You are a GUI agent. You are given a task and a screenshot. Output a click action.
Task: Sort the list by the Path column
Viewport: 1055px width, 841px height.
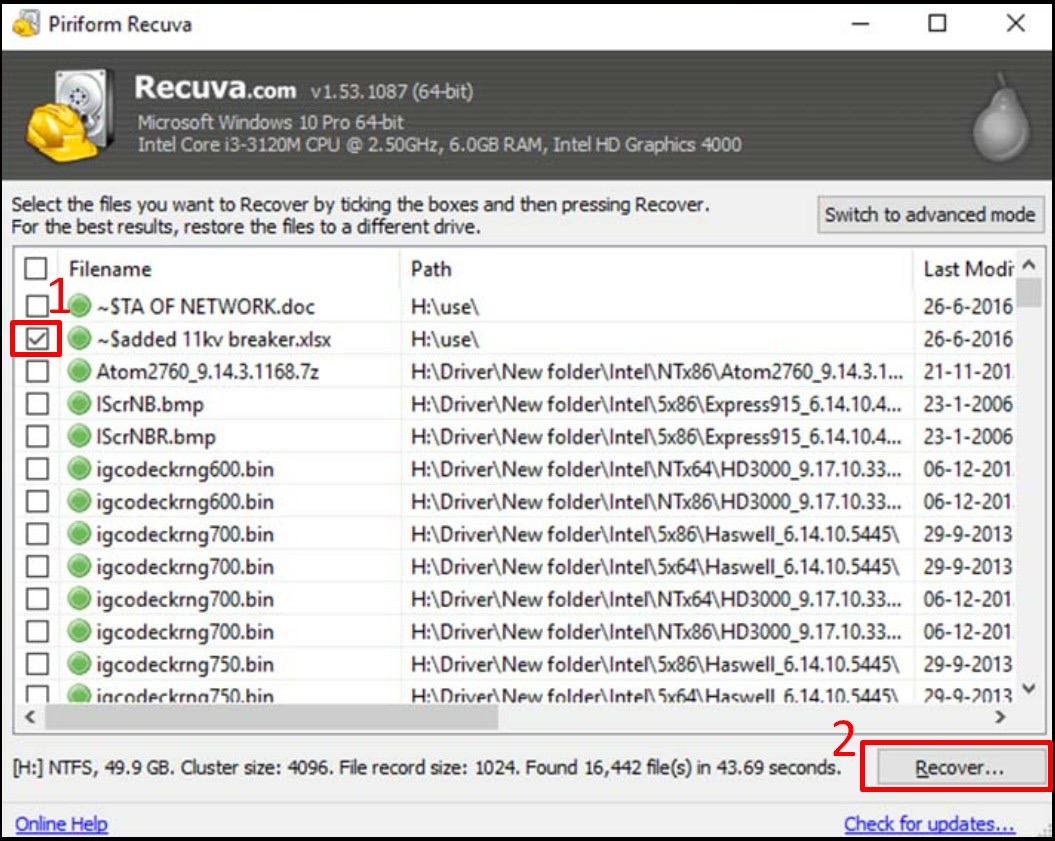[657, 269]
